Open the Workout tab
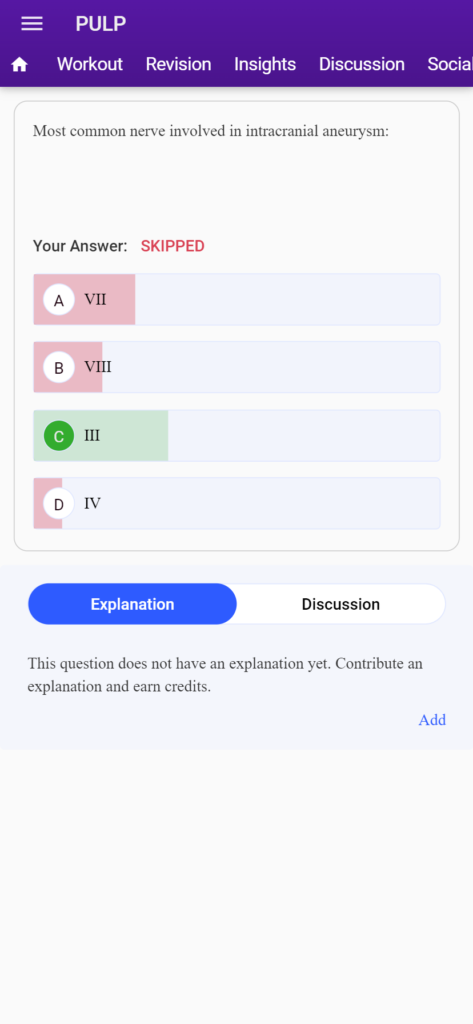Image resolution: width=473 pixels, height=1024 pixels. [90, 64]
